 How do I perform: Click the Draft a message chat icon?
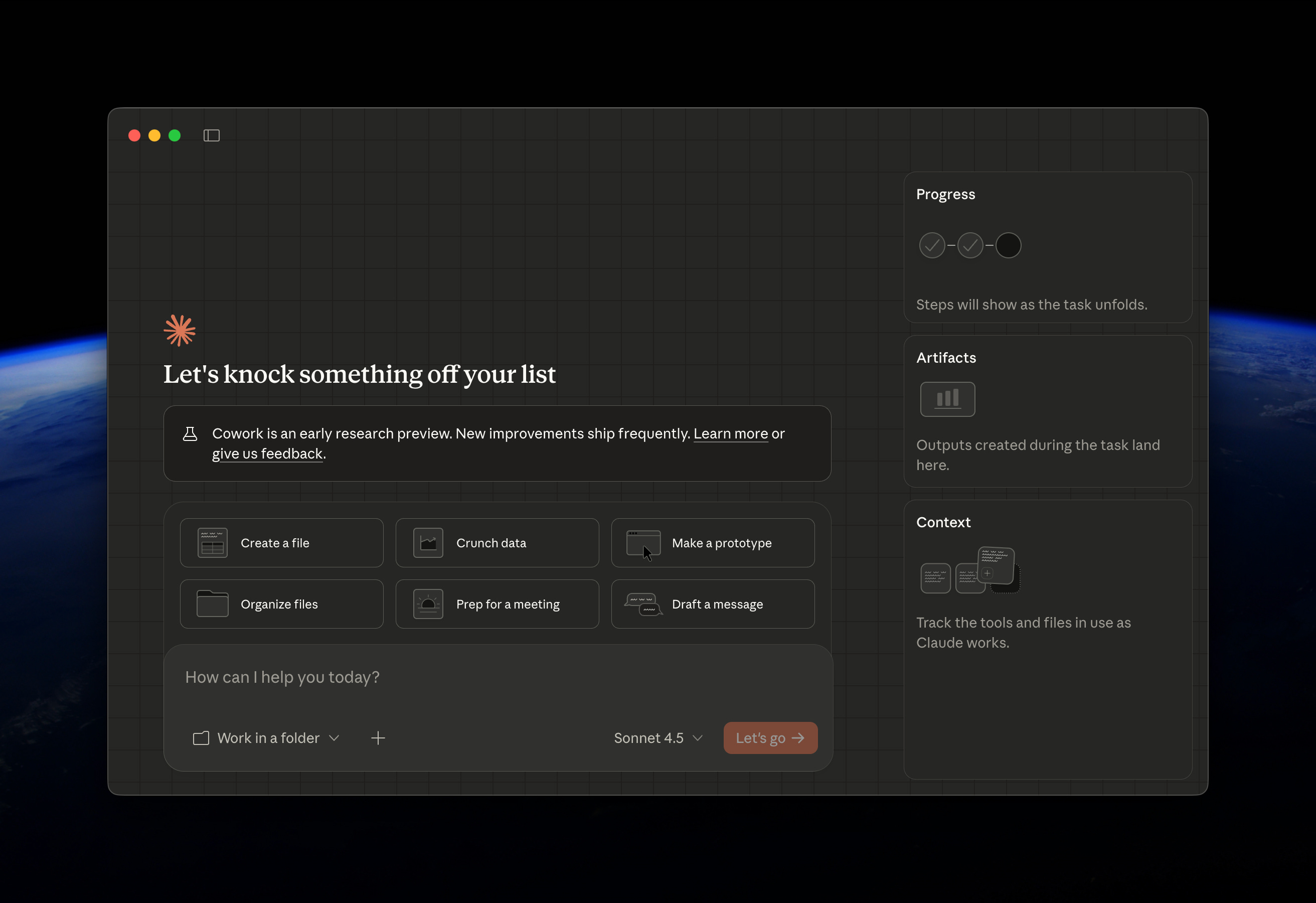[643, 604]
